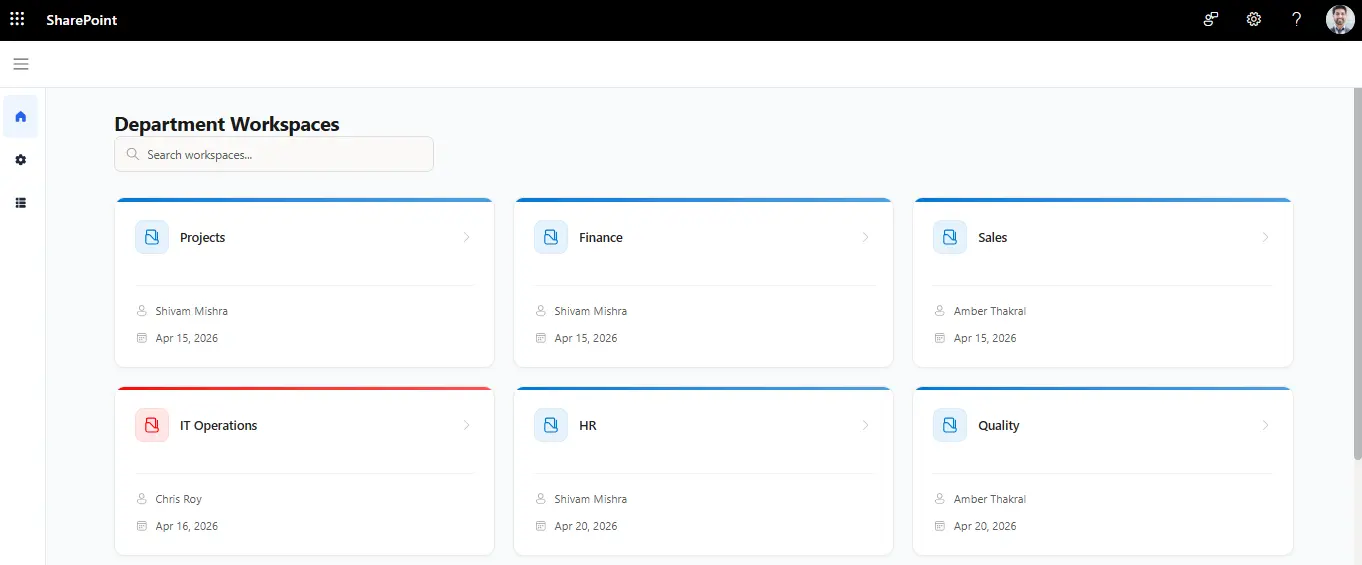Click the HR workspace icon
1362x565 pixels.
[x=551, y=425]
